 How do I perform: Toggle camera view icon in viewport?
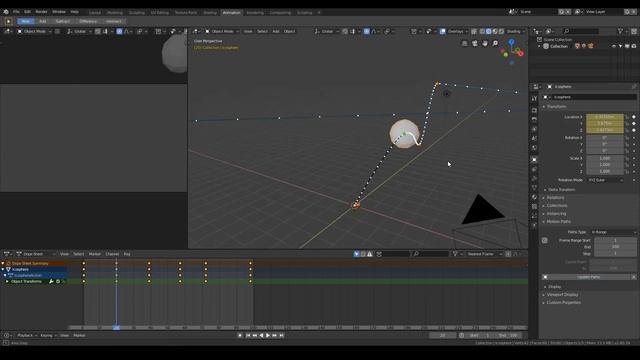[x=475, y=43]
